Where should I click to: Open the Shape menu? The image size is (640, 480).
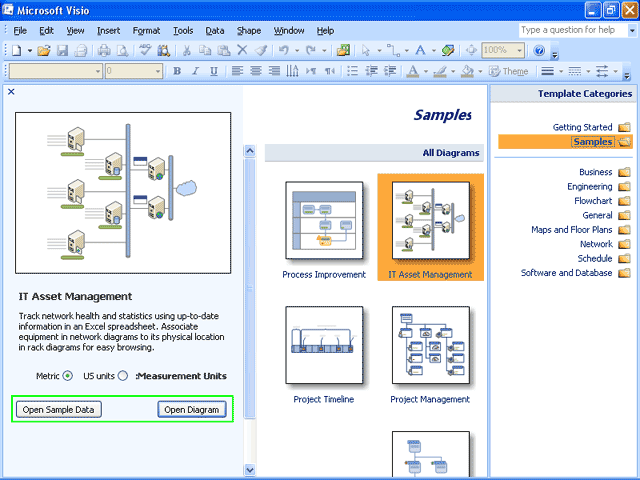pos(250,31)
